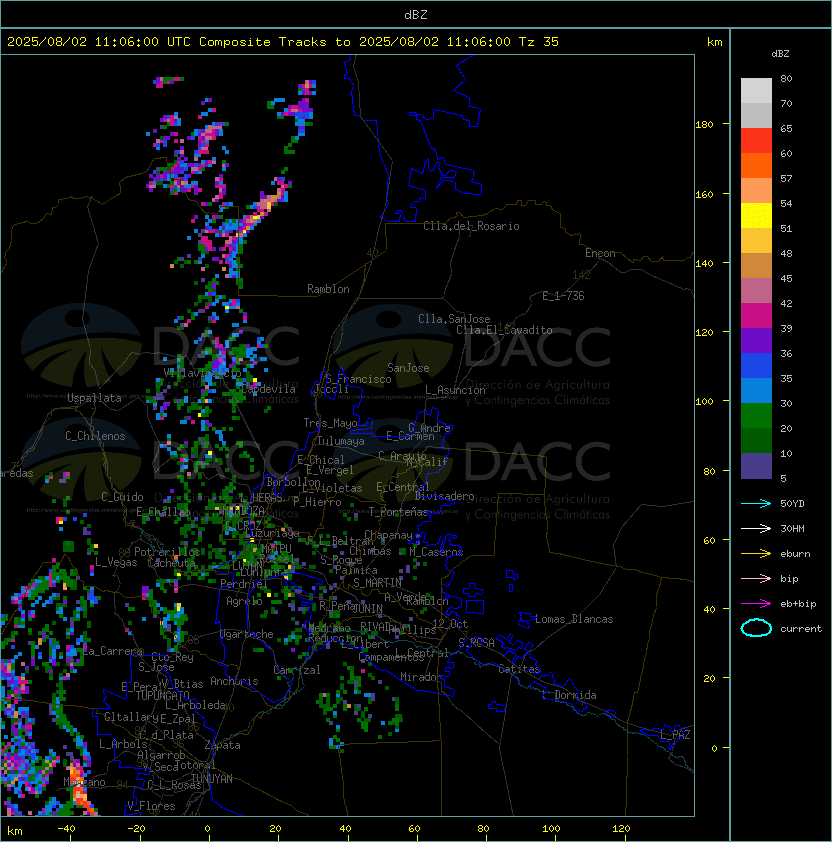Click the yellow eburn arrow in legend
The height and width of the screenshot is (842, 832).
756,554
